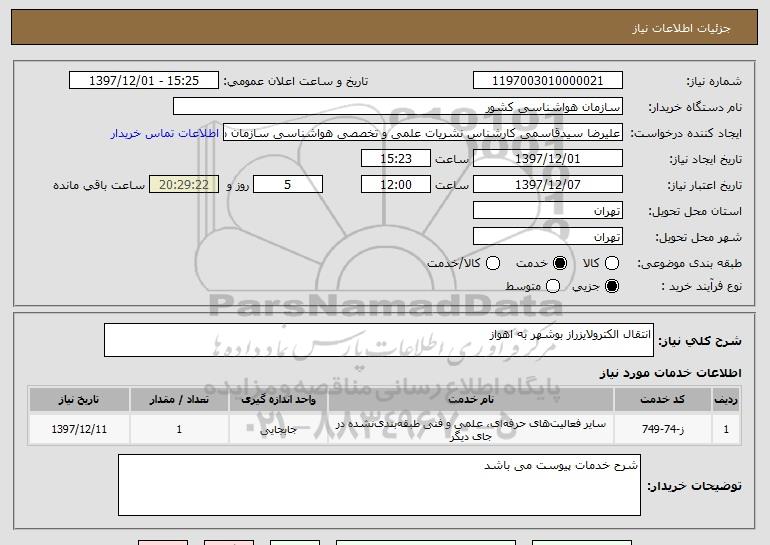
Task: Click the ساعت باقی مانده label
Action: (x=99, y=185)
